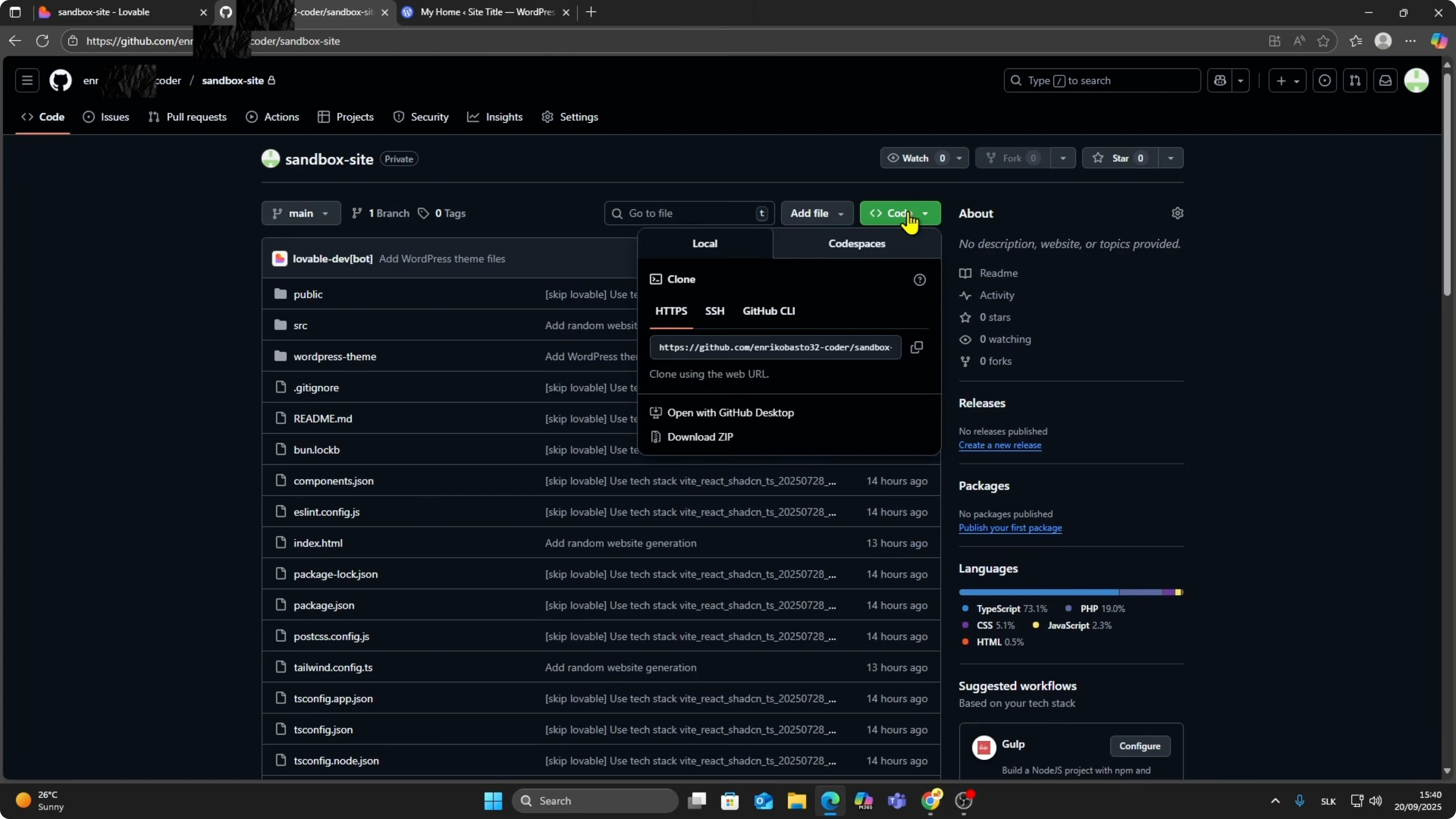1456x819 pixels.
Task: Edit repository details gear icon in About
Action: point(1177,213)
